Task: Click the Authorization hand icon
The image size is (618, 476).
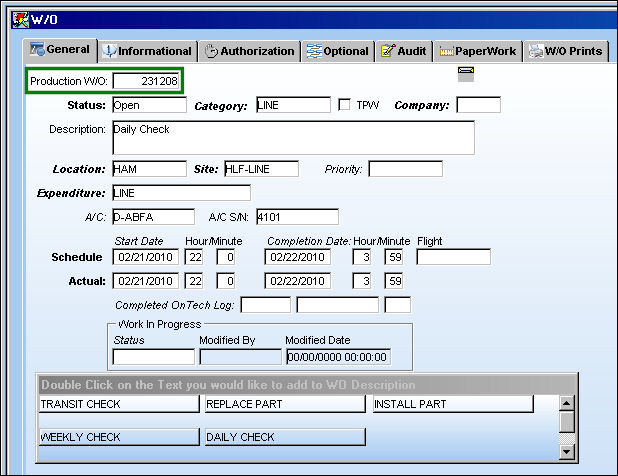Action: point(211,51)
